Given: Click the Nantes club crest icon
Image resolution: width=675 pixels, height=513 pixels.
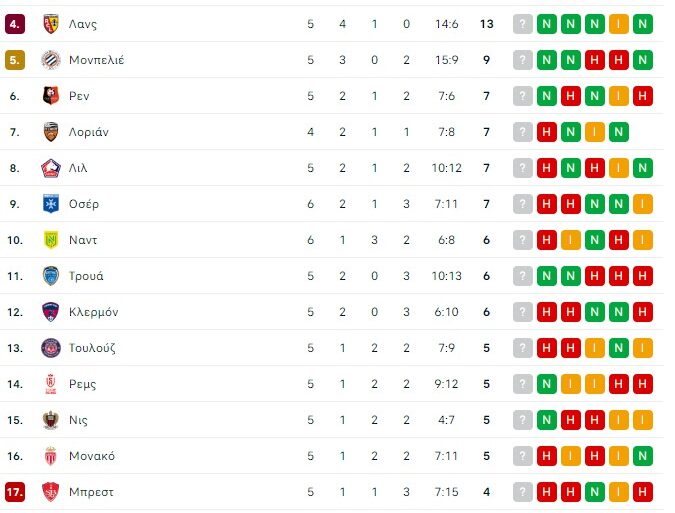Looking at the screenshot, I should [51, 240].
